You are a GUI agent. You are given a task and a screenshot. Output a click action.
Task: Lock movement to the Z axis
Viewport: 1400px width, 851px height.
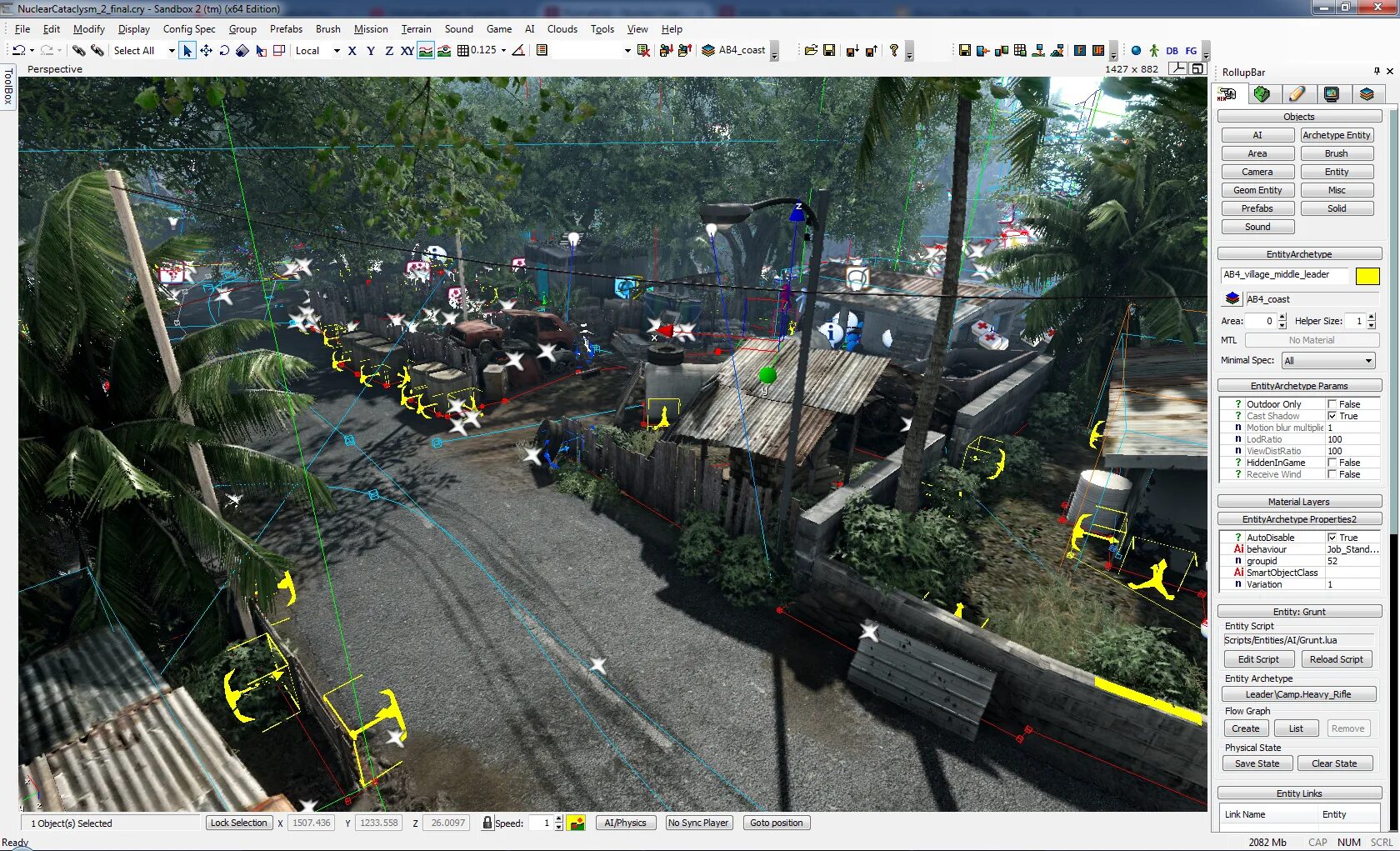tap(389, 51)
